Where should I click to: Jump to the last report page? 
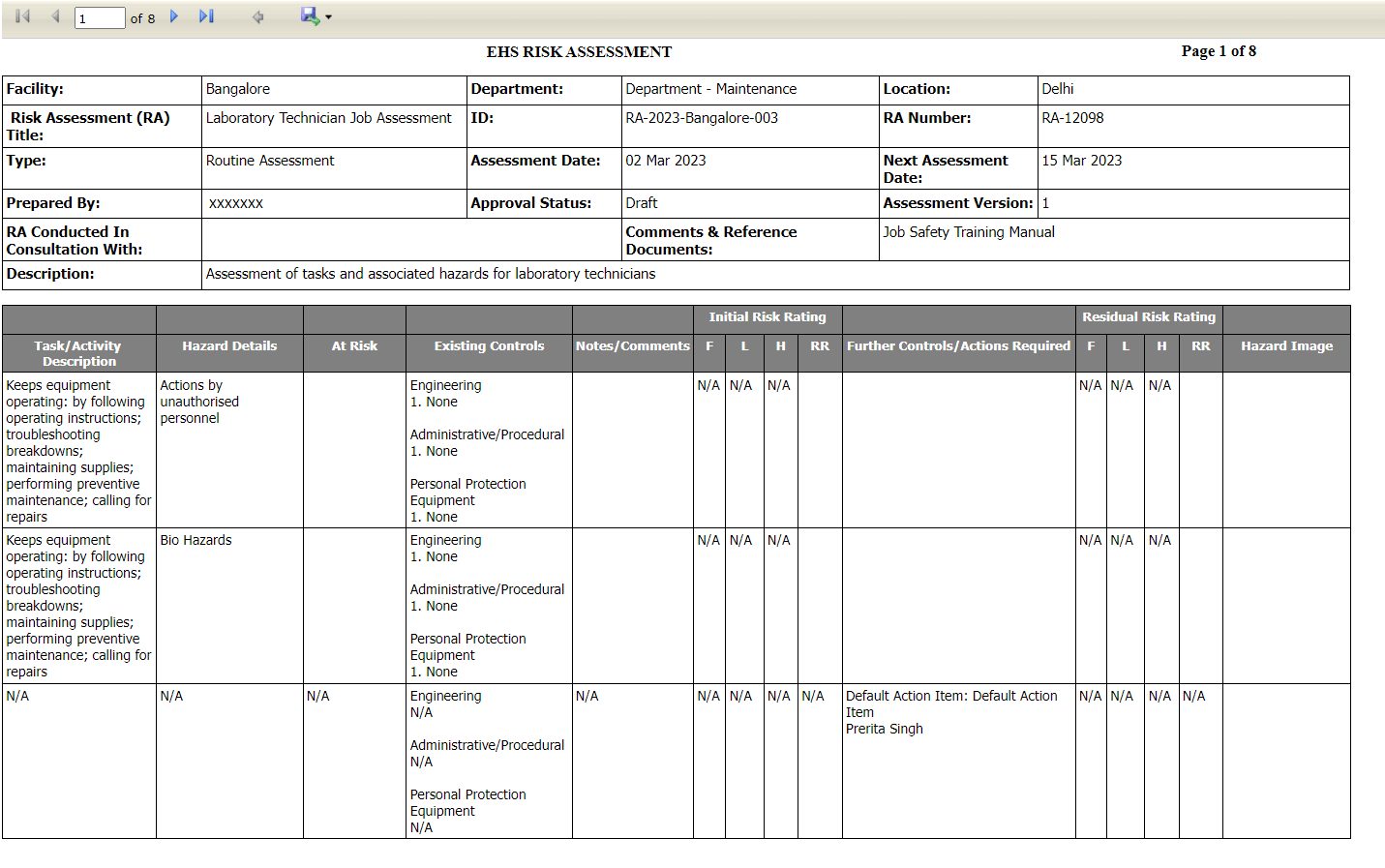(206, 16)
